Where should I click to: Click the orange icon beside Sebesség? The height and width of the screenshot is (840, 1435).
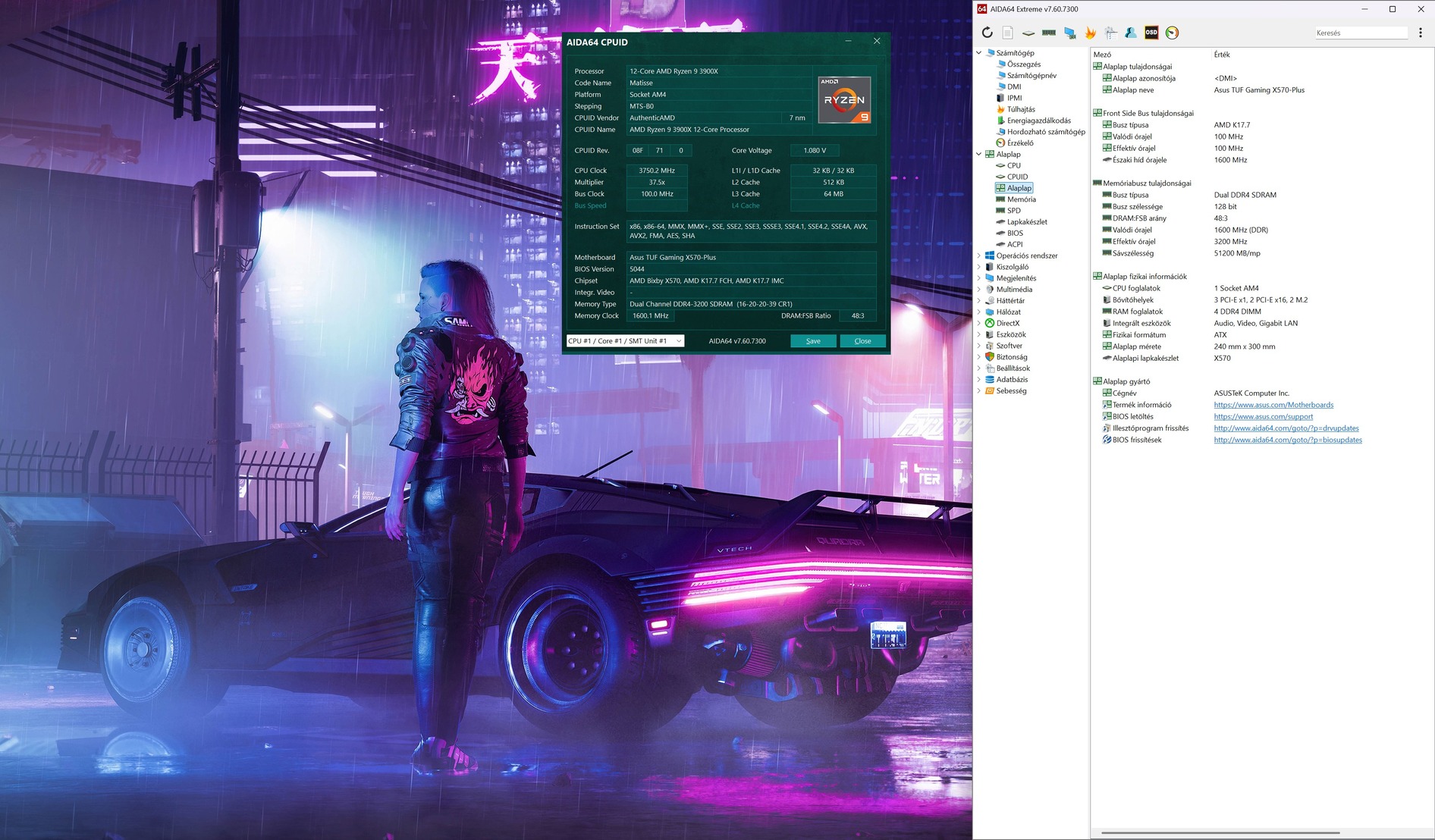click(990, 390)
